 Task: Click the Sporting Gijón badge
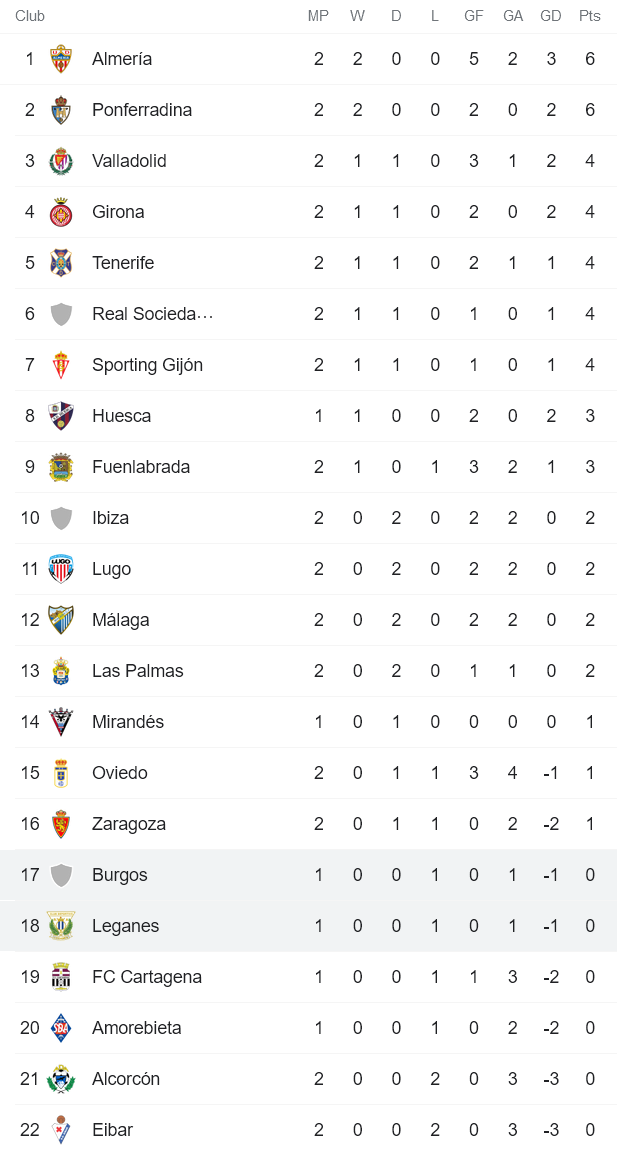[62, 364]
